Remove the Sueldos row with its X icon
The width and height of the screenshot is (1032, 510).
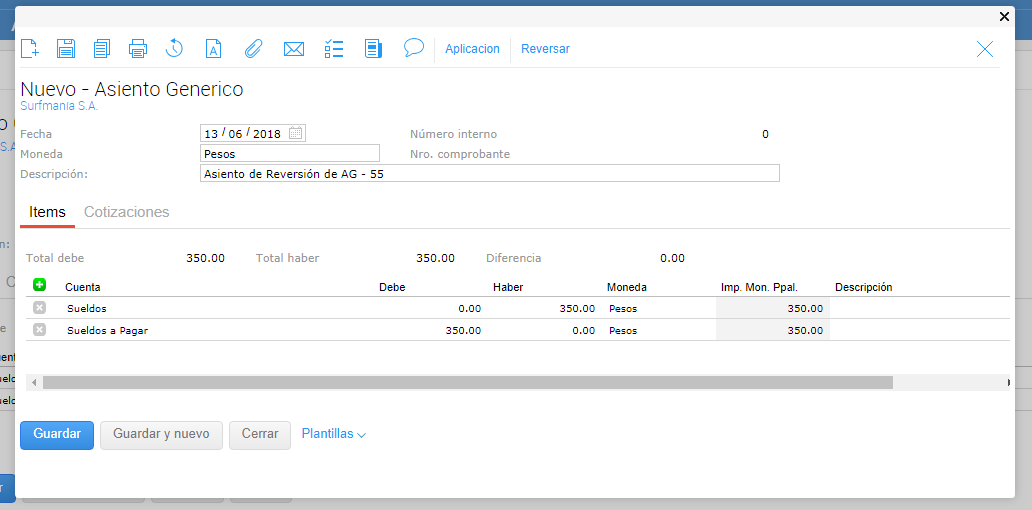pyautogui.click(x=39, y=308)
